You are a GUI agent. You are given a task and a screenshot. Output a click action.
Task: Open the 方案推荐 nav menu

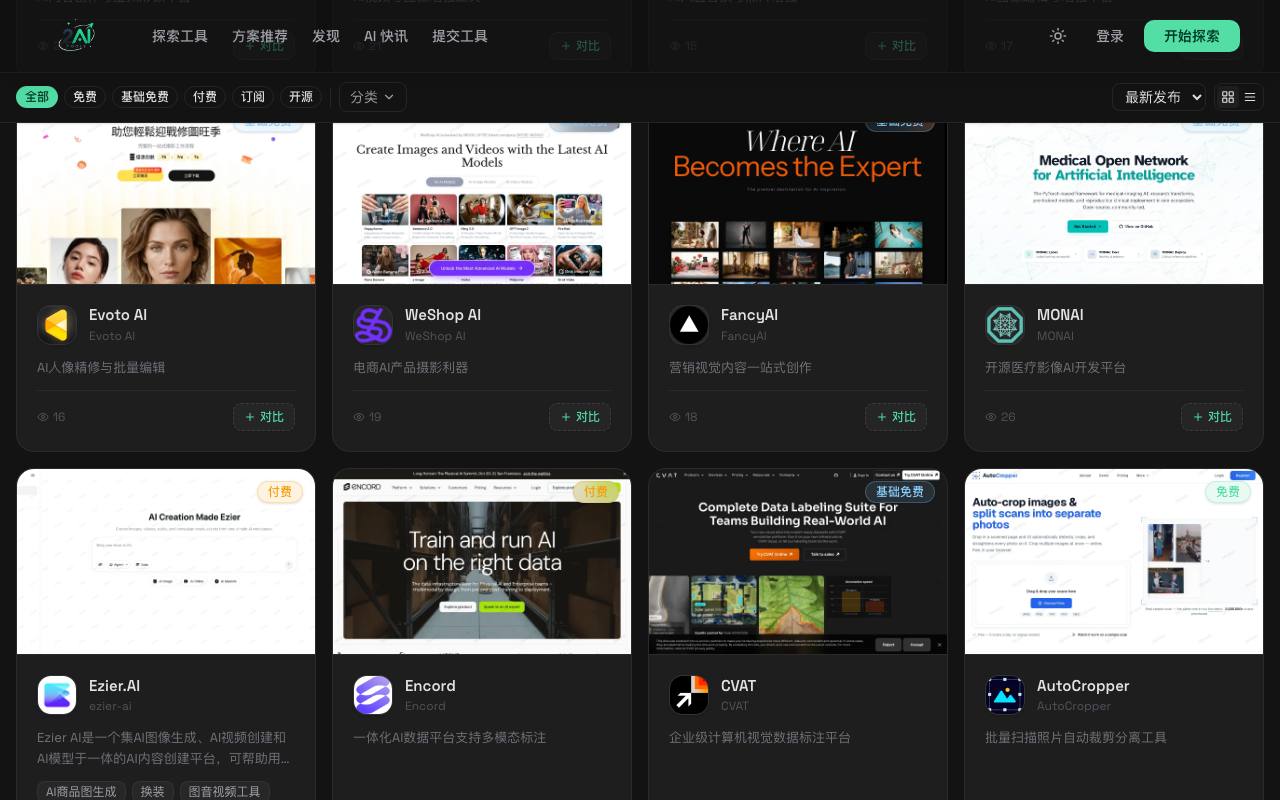(260, 36)
